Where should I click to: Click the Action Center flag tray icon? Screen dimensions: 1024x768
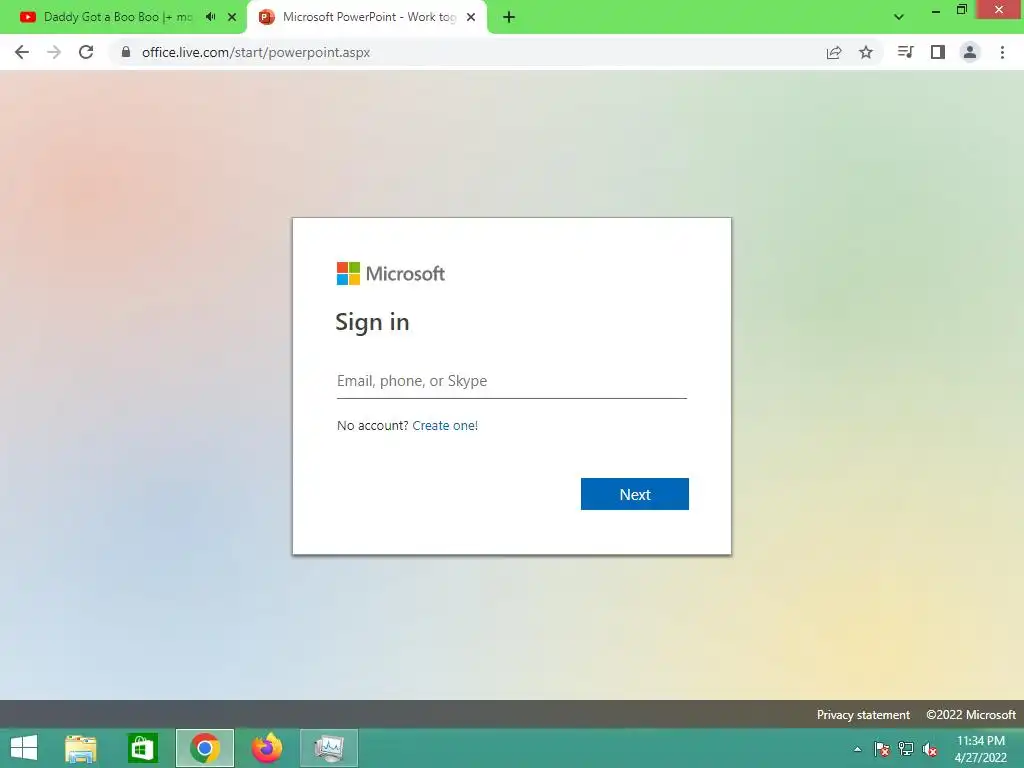click(x=882, y=749)
